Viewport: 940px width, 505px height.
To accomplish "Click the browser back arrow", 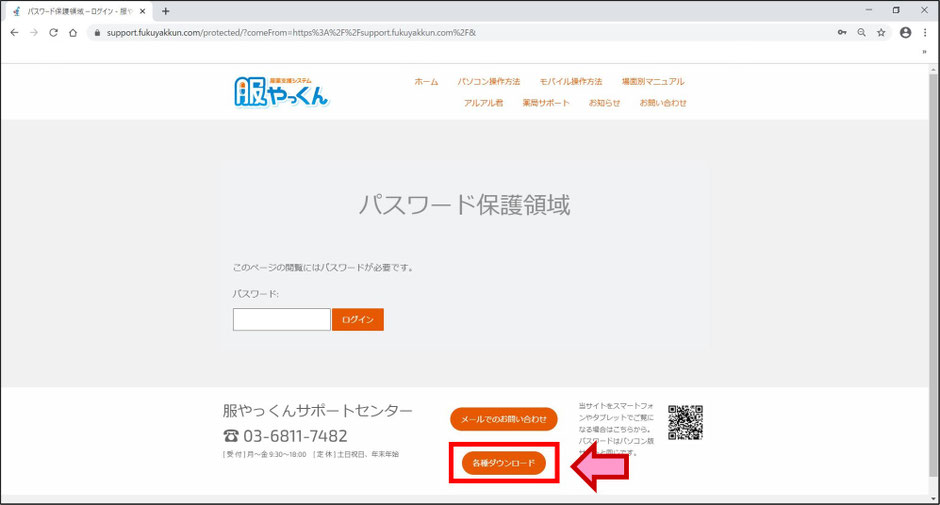I will pos(14,32).
